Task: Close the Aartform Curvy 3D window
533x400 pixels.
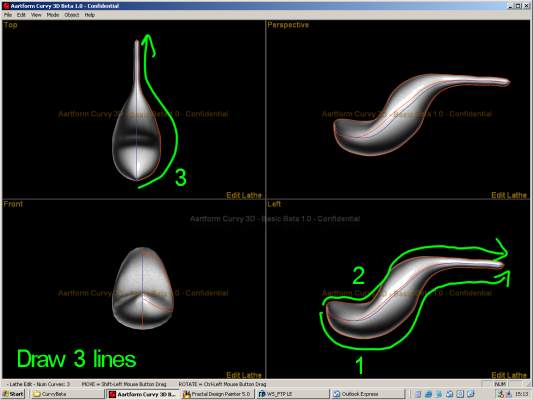Action: click(x=527, y=6)
